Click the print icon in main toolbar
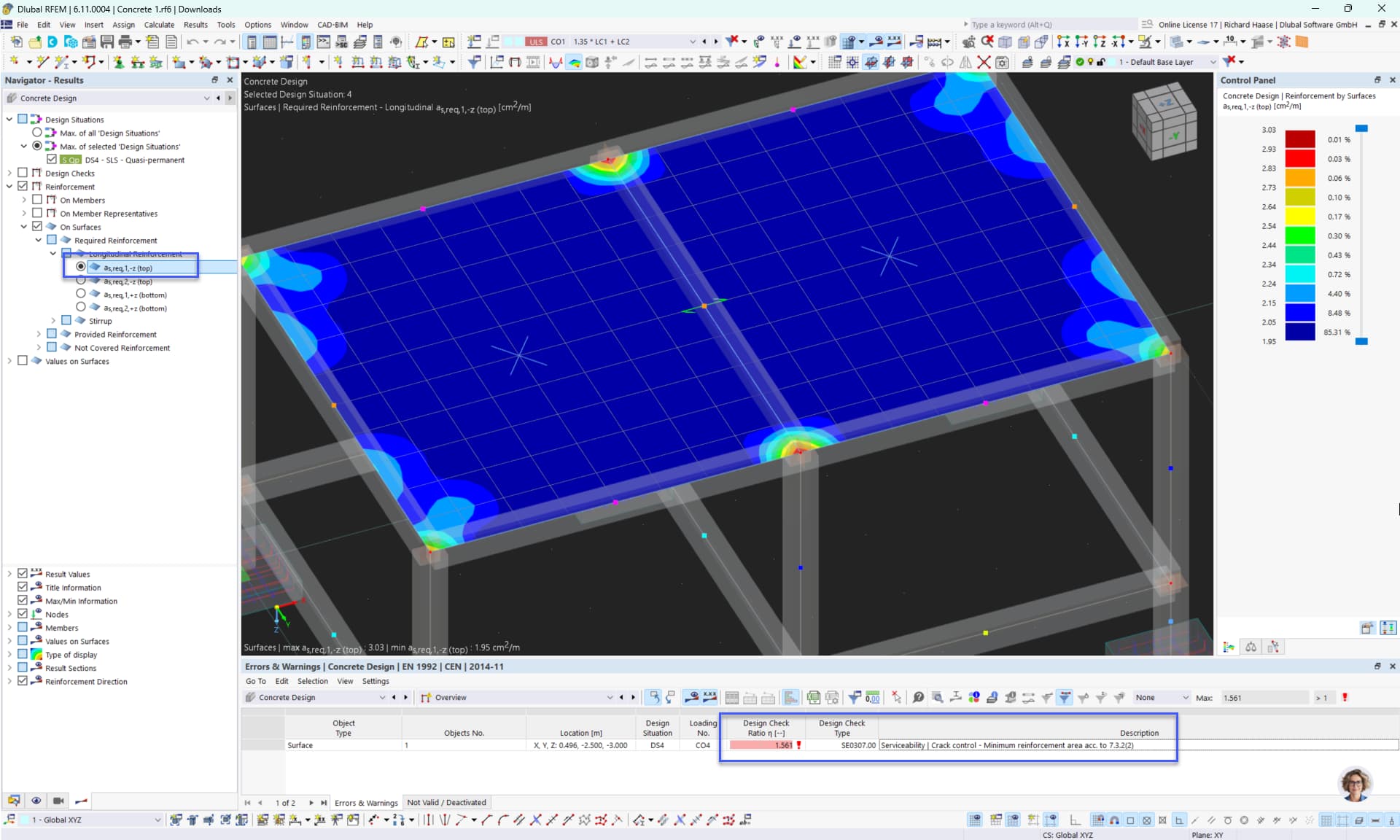This screenshot has height=840, width=1400. [x=125, y=42]
